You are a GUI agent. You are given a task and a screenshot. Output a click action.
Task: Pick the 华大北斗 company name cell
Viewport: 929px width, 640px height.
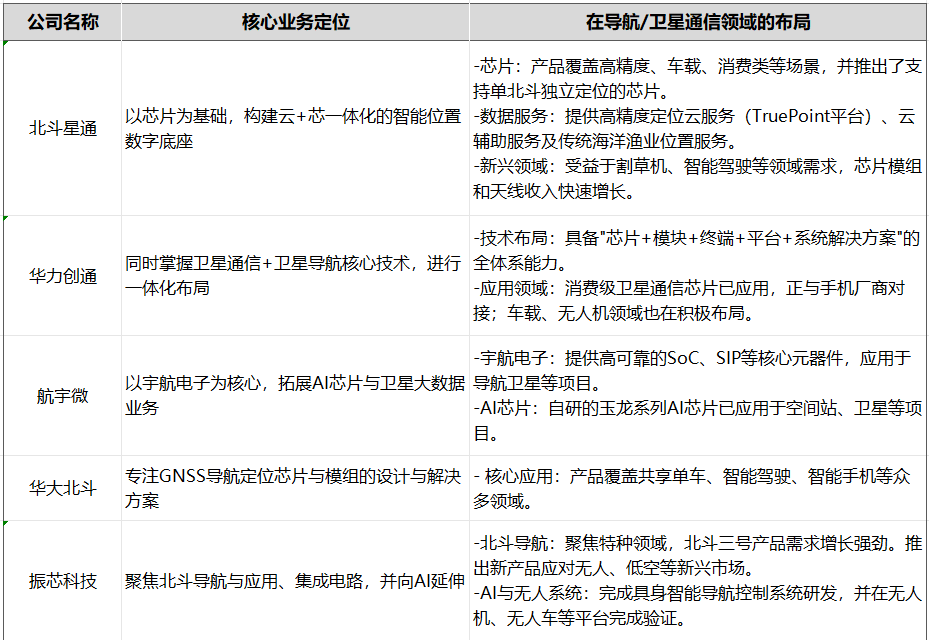(62, 488)
